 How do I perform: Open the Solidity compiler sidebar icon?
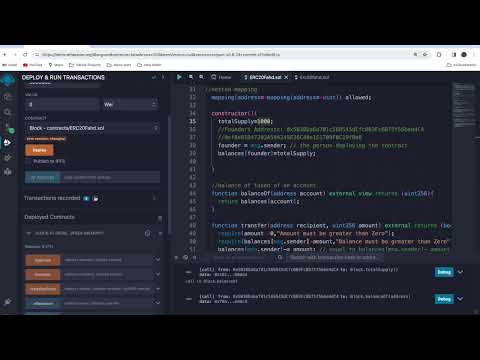pos(8,128)
